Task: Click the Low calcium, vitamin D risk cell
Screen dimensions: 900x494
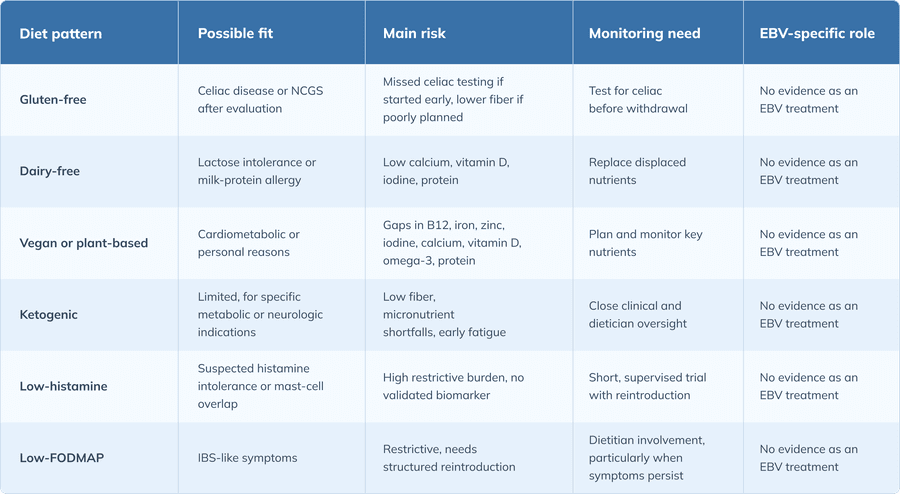Action: click(x=446, y=171)
